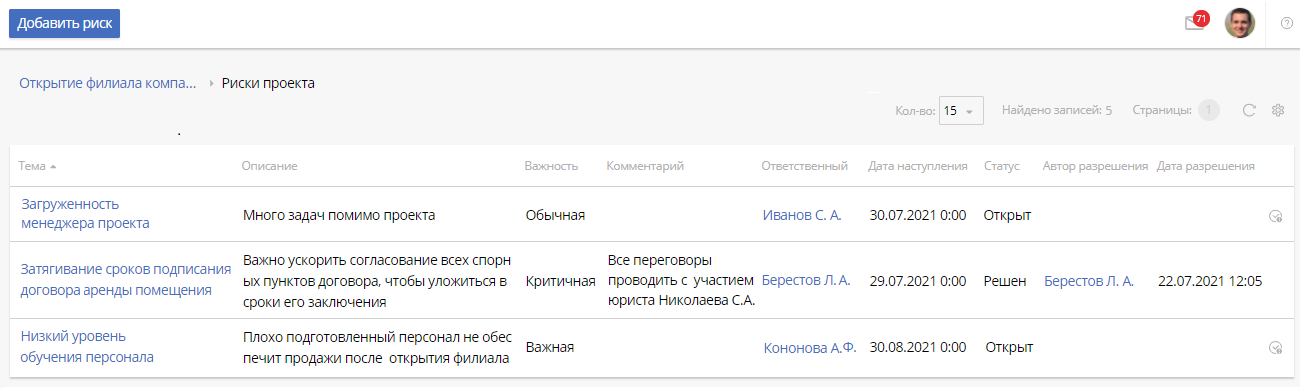This screenshot has width=1300, height=388.
Task: Select date 30.07.2021 0:00
Action: (918, 215)
